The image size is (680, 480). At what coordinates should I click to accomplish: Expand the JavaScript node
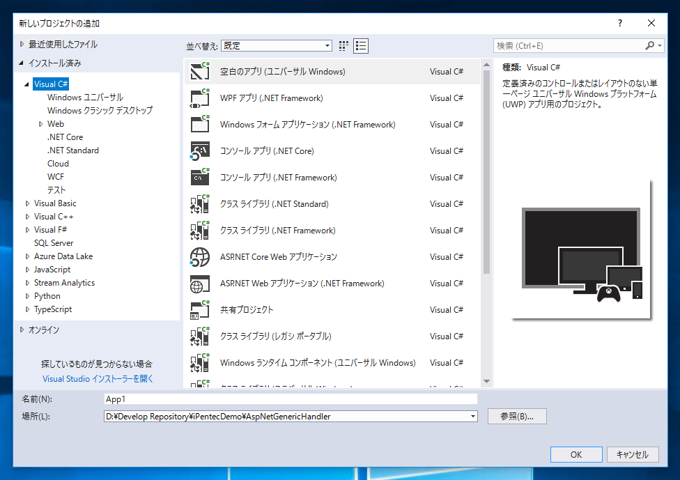pyautogui.click(x=27, y=270)
